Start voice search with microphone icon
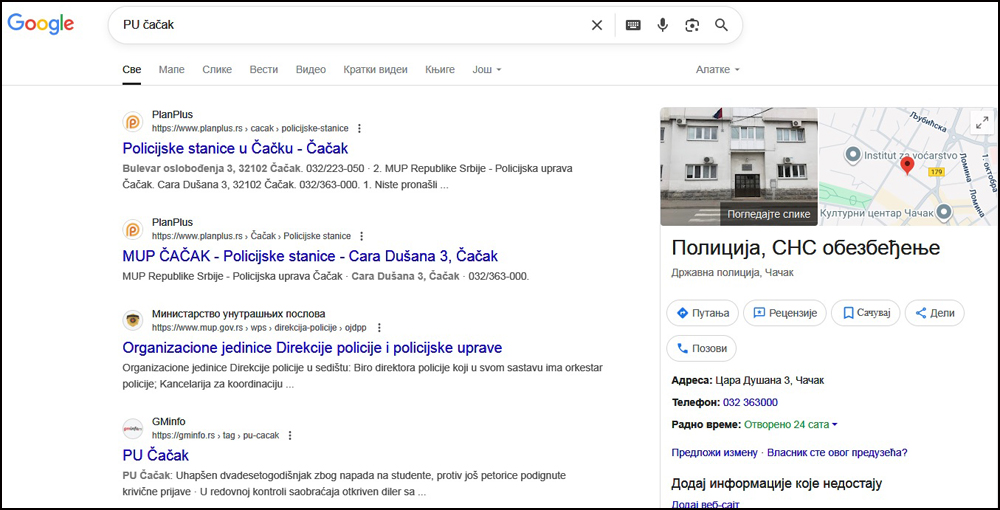Image resolution: width=1000 pixels, height=510 pixels. [x=663, y=25]
